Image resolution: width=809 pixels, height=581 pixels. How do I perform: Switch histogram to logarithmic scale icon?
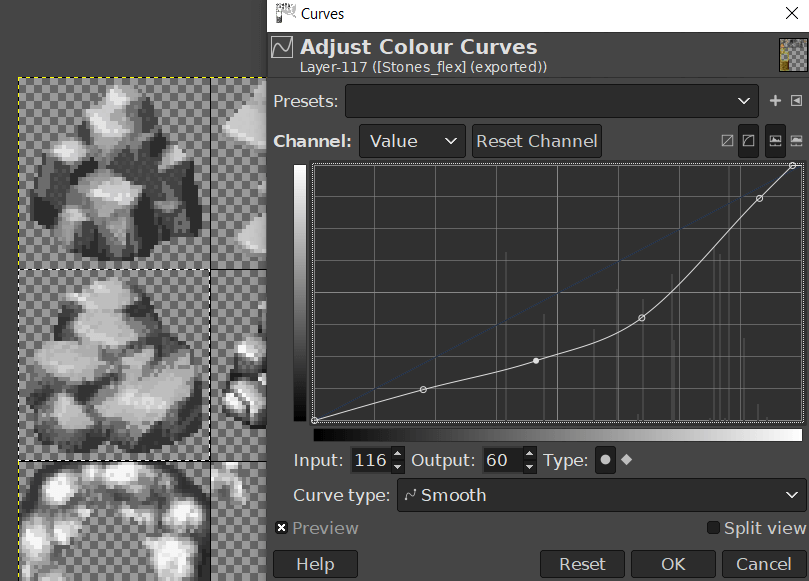pos(796,141)
